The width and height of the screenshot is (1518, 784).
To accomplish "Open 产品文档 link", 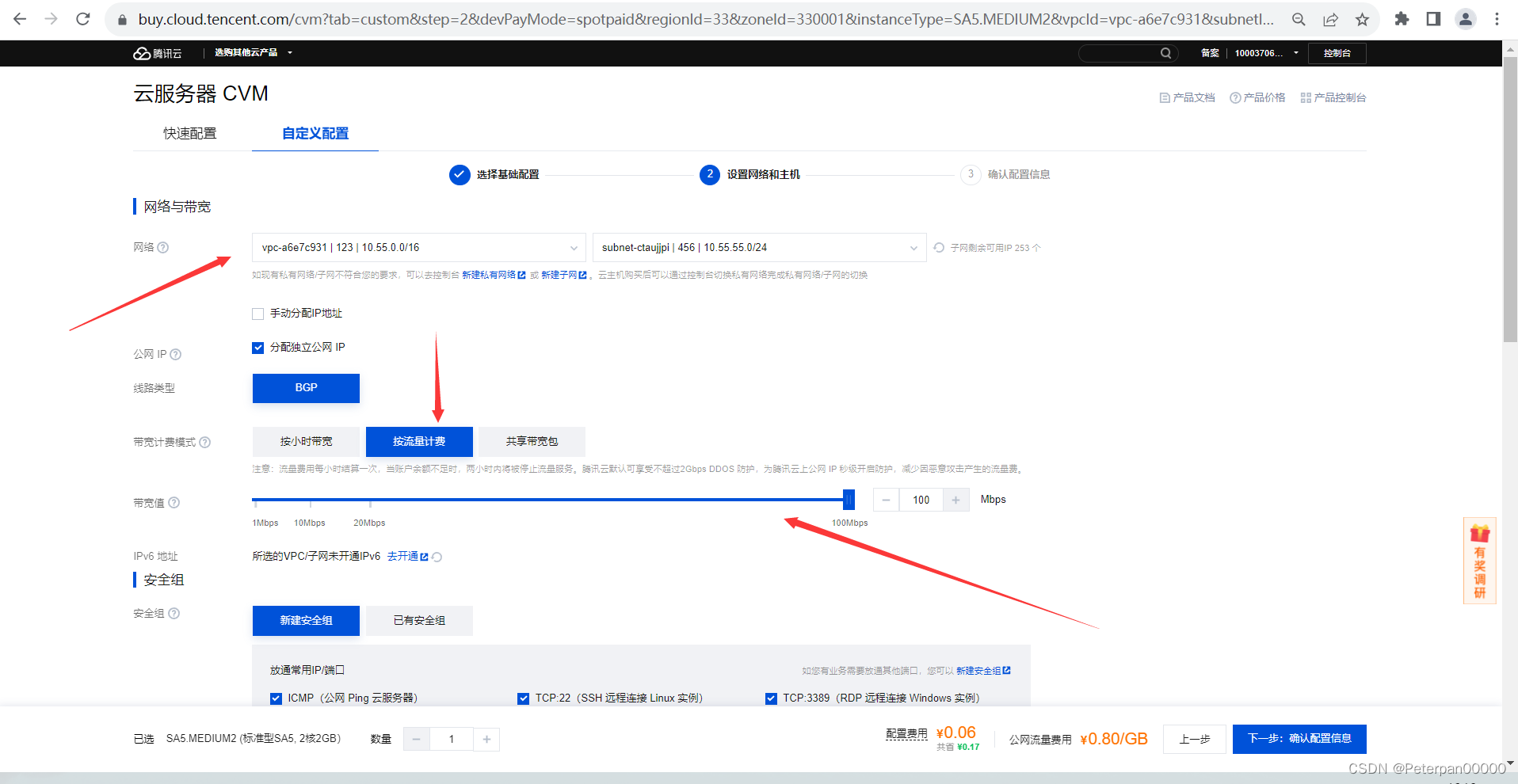I will coord(1187,97).
